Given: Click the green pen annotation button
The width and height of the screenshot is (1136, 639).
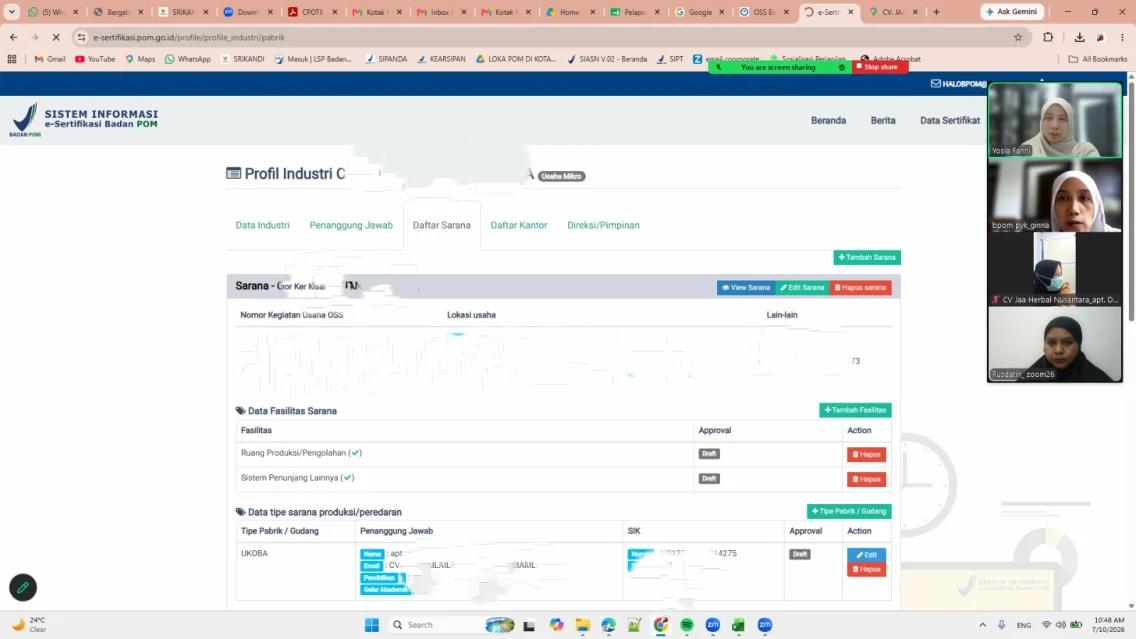Looking at the screenshot, I should point(23,588).
